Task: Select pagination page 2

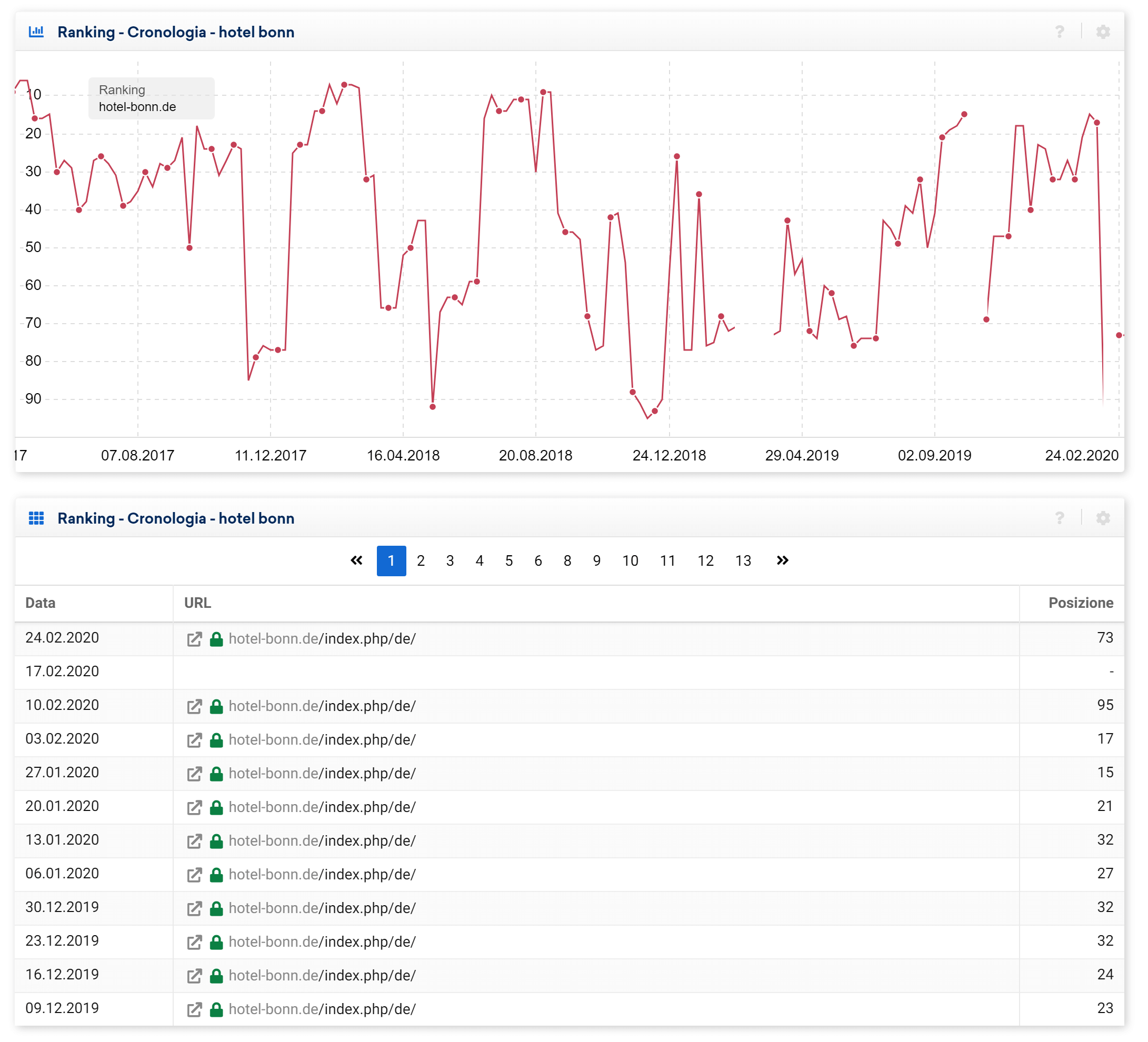Action: 421,561
